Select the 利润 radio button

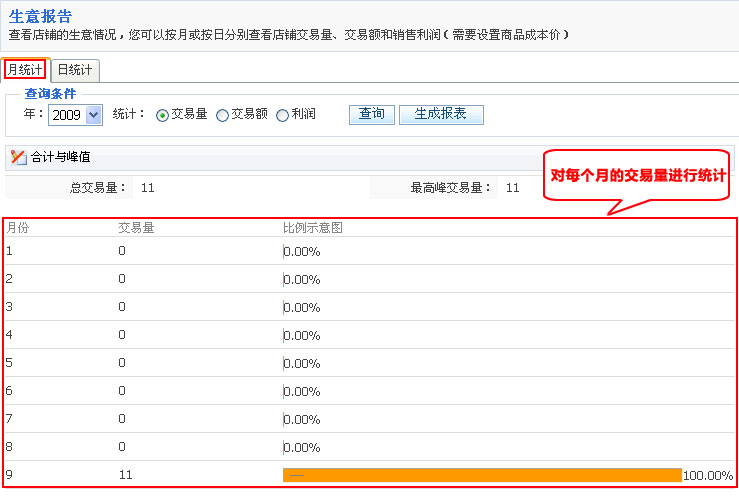pos(282,115)
